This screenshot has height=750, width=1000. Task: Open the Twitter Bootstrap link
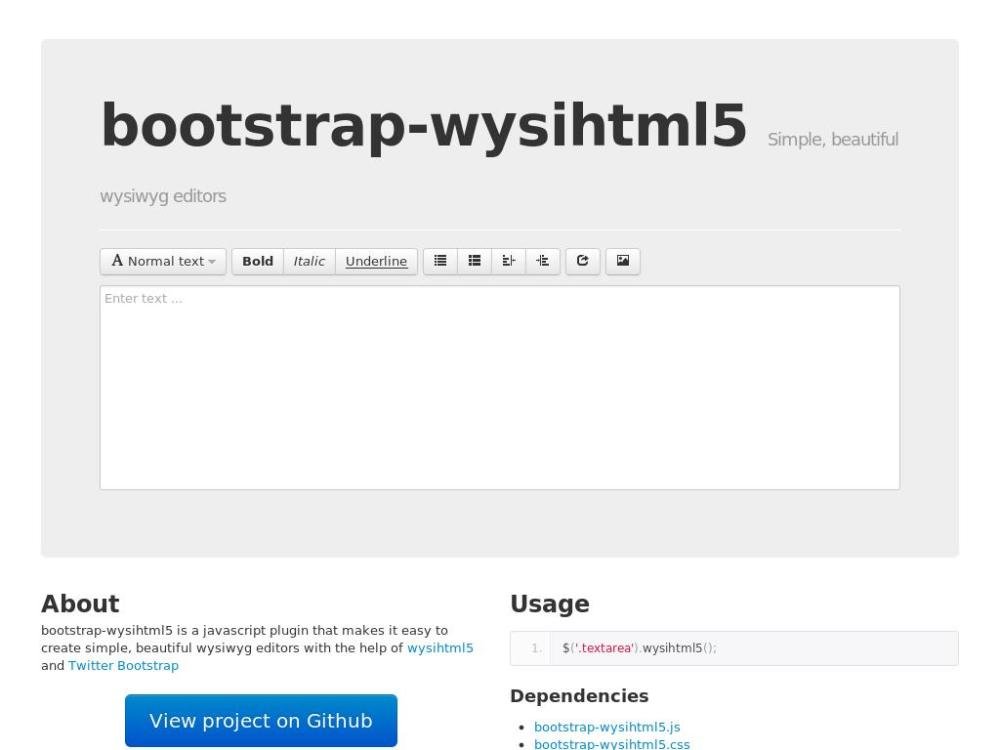coord(123,665)
